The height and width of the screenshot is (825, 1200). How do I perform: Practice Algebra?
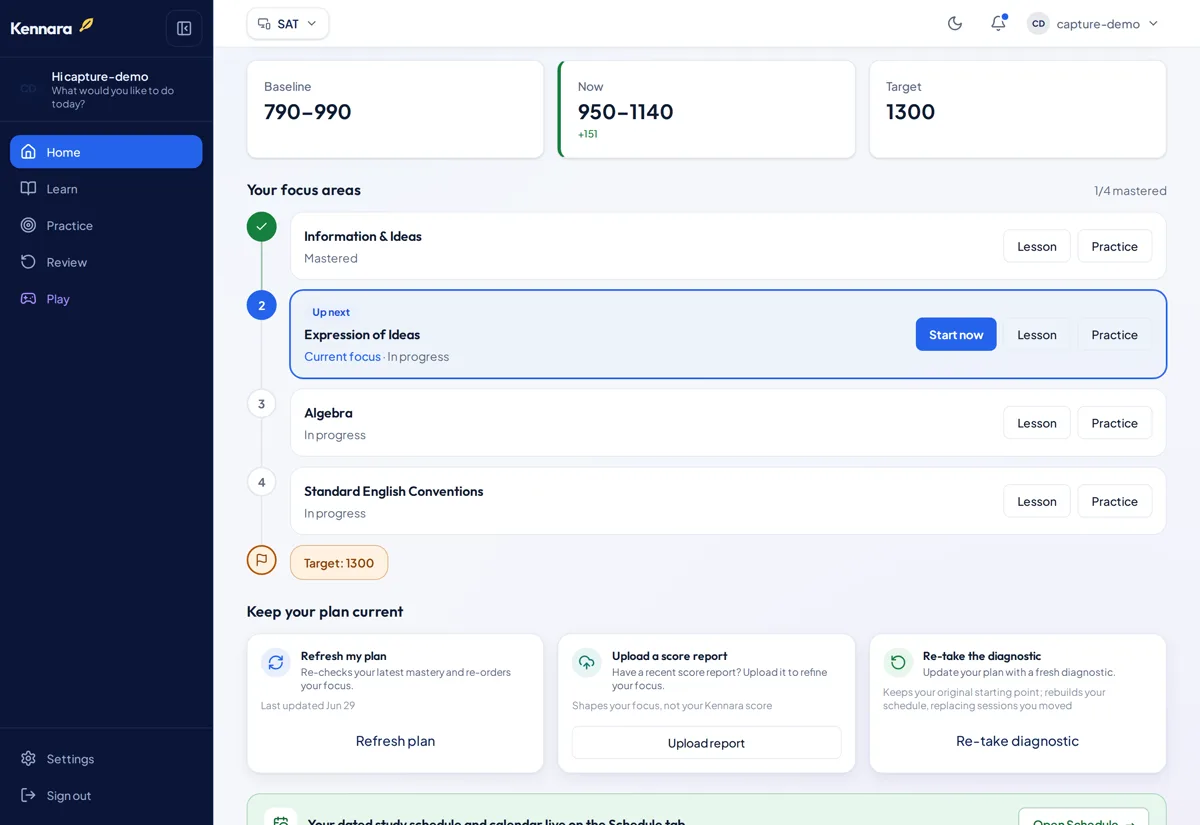click(1115, 423)
